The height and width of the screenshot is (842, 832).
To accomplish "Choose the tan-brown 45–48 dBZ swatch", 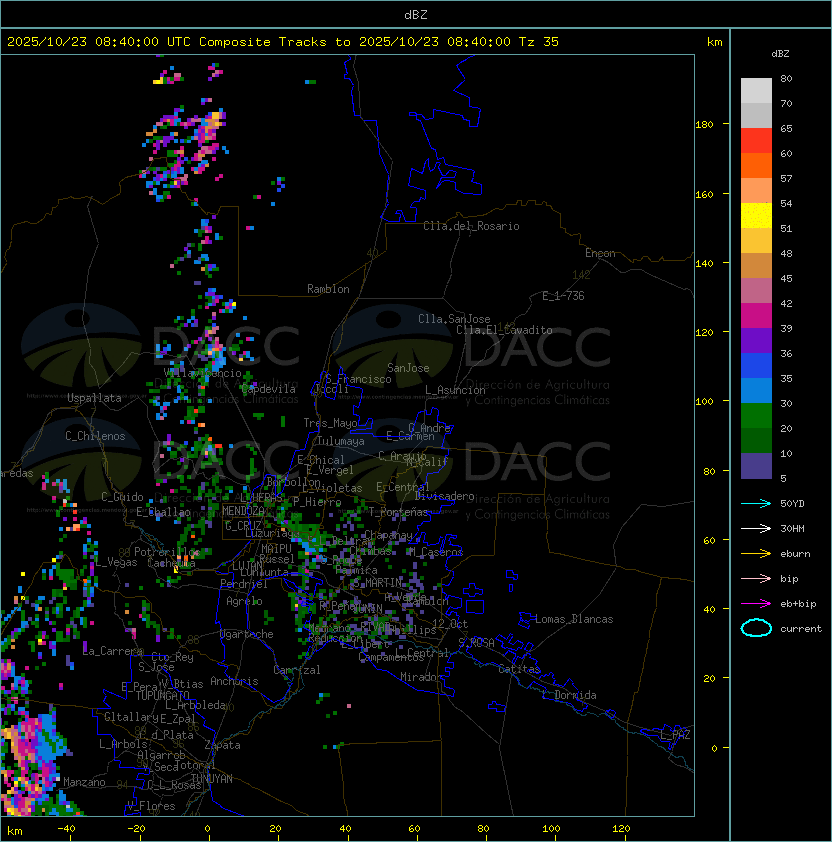I will (756, 266).
